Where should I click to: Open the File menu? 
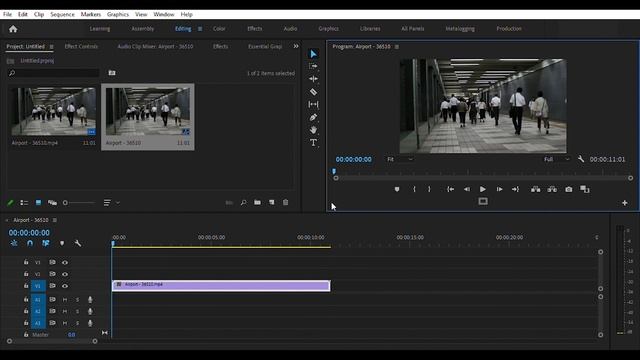[7, 14]
